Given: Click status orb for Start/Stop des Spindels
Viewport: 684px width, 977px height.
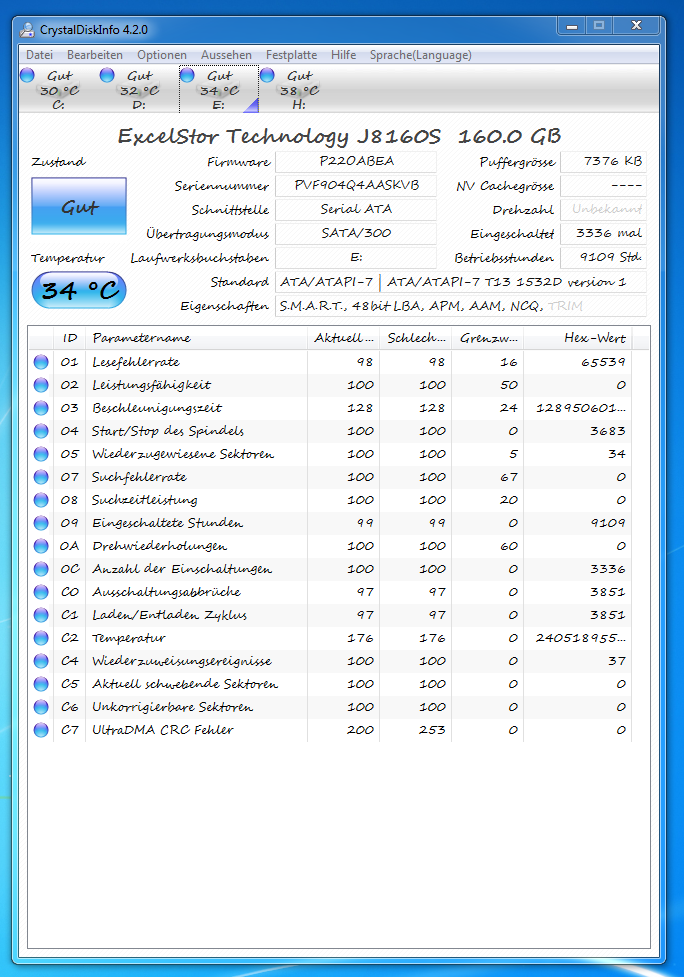Looking at the screenshot, I should 41,431.
